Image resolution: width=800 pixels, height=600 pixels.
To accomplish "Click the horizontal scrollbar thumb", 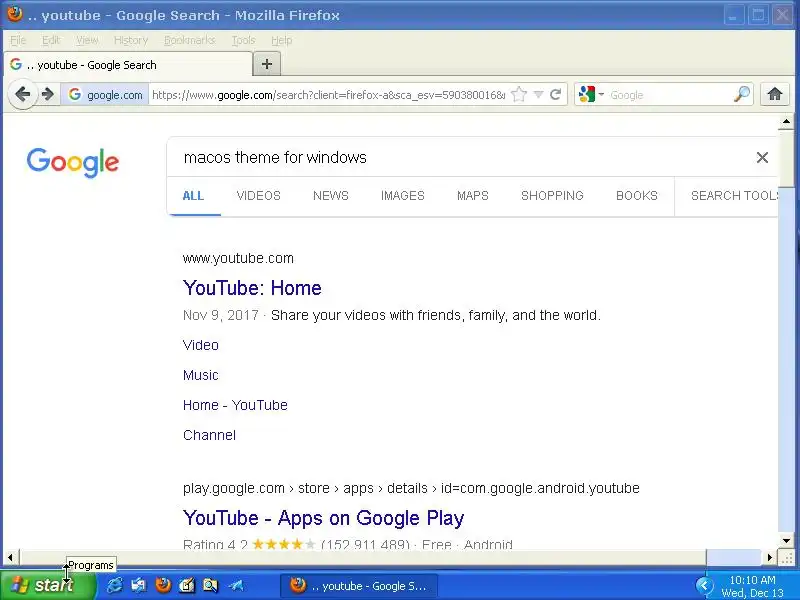I will pyautogui.click(x=362, y=558).
